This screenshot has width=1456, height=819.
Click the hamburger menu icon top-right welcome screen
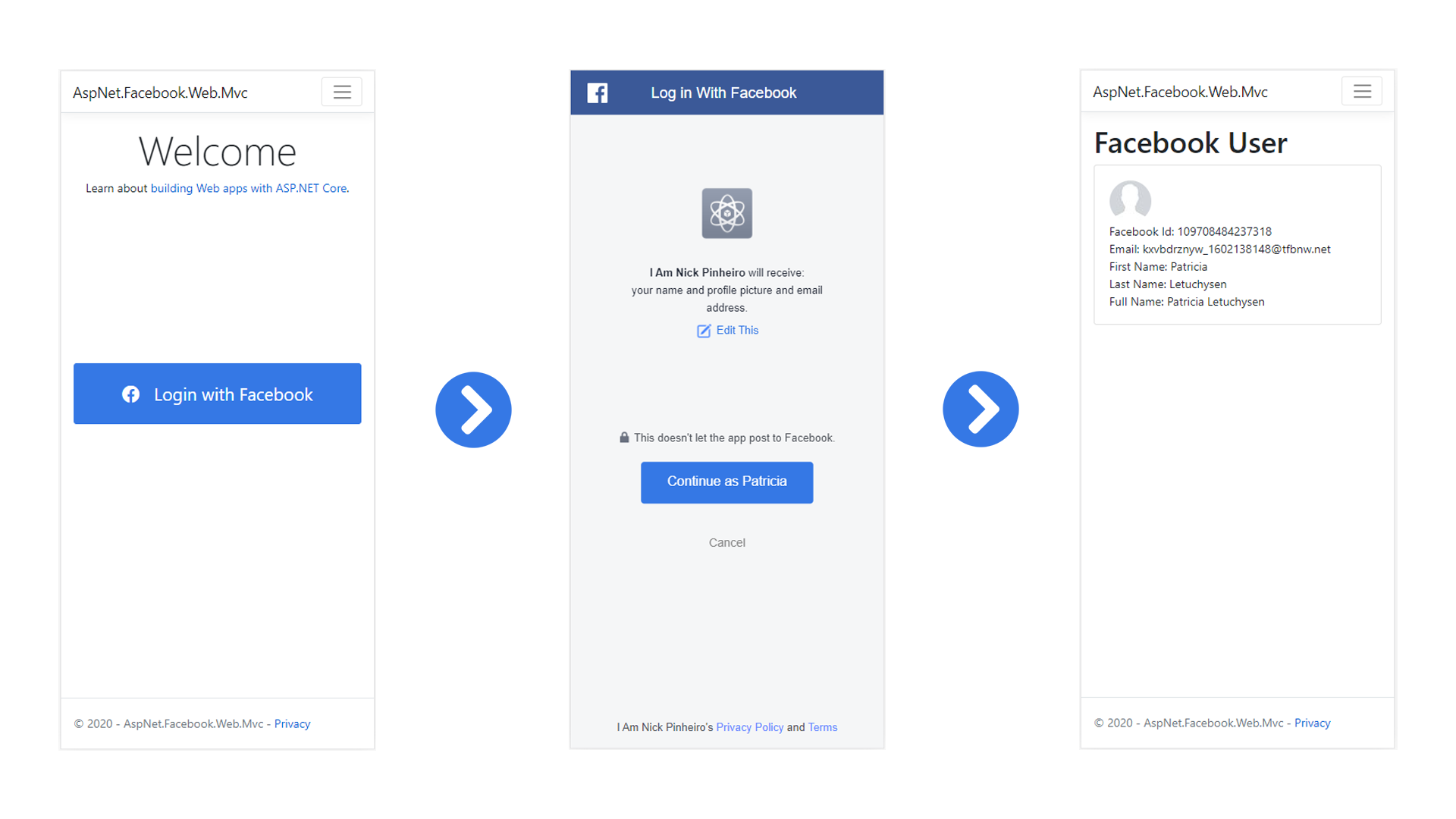[342, 91]
